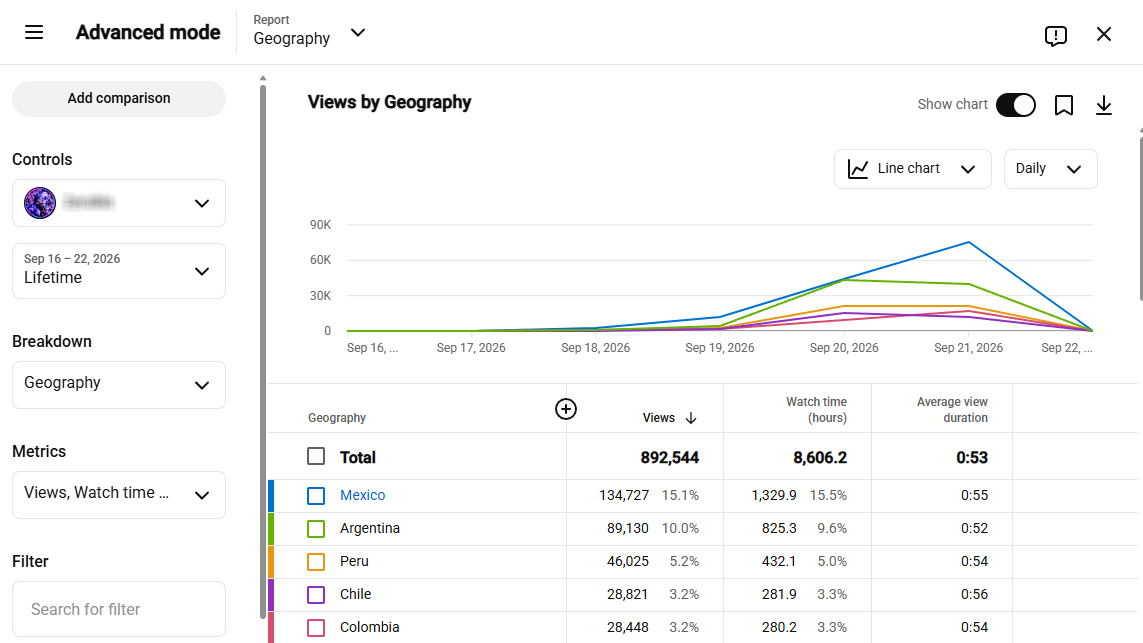
Task: Click the Add comparison button
Action: click(x=119, y=98)
